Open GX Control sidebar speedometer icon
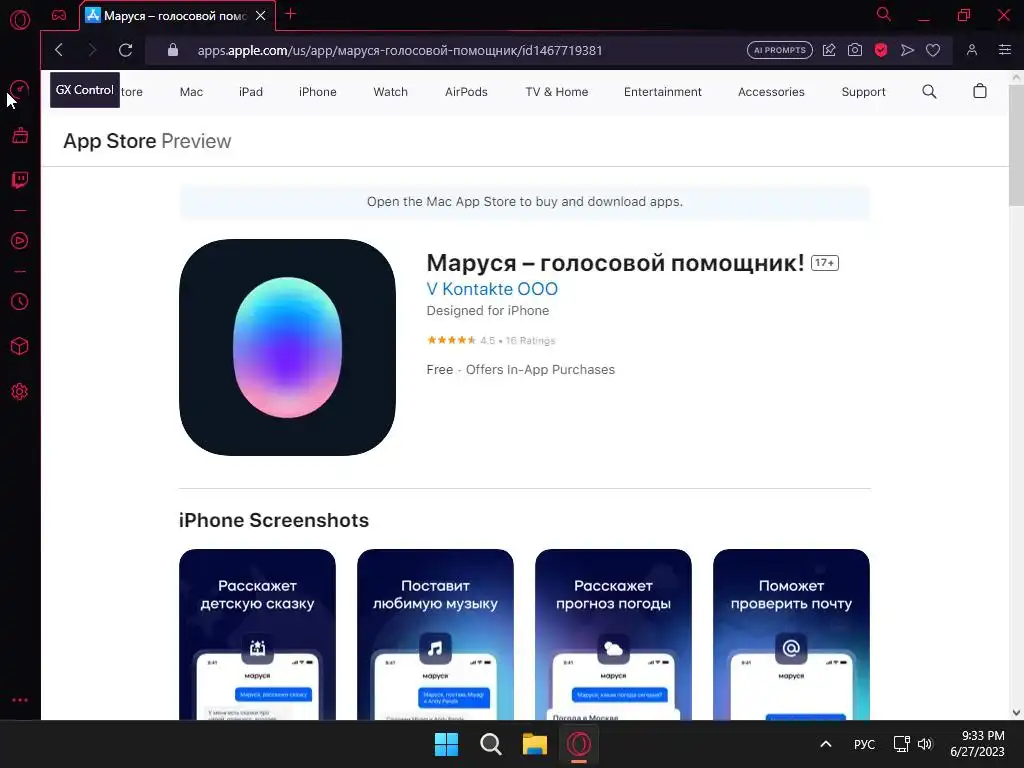This screenshot has width=1024, height=768. [x=20, y=89]
